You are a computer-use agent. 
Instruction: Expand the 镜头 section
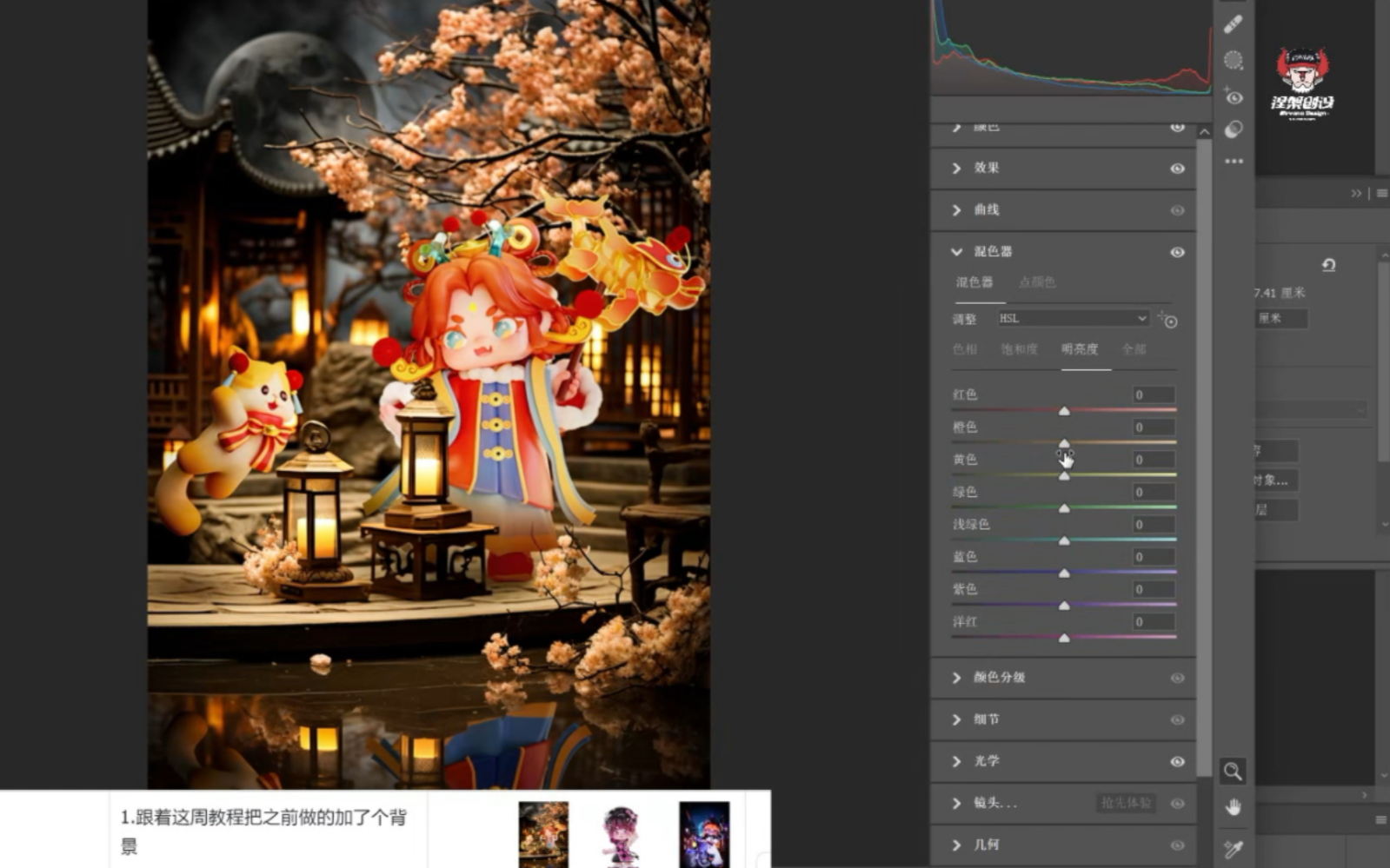[957, 804]
